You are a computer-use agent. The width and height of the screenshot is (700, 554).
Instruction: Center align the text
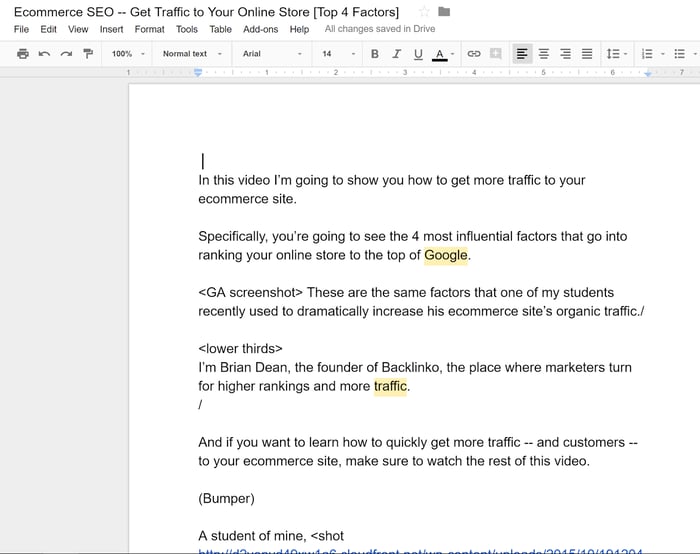point(545,54)
